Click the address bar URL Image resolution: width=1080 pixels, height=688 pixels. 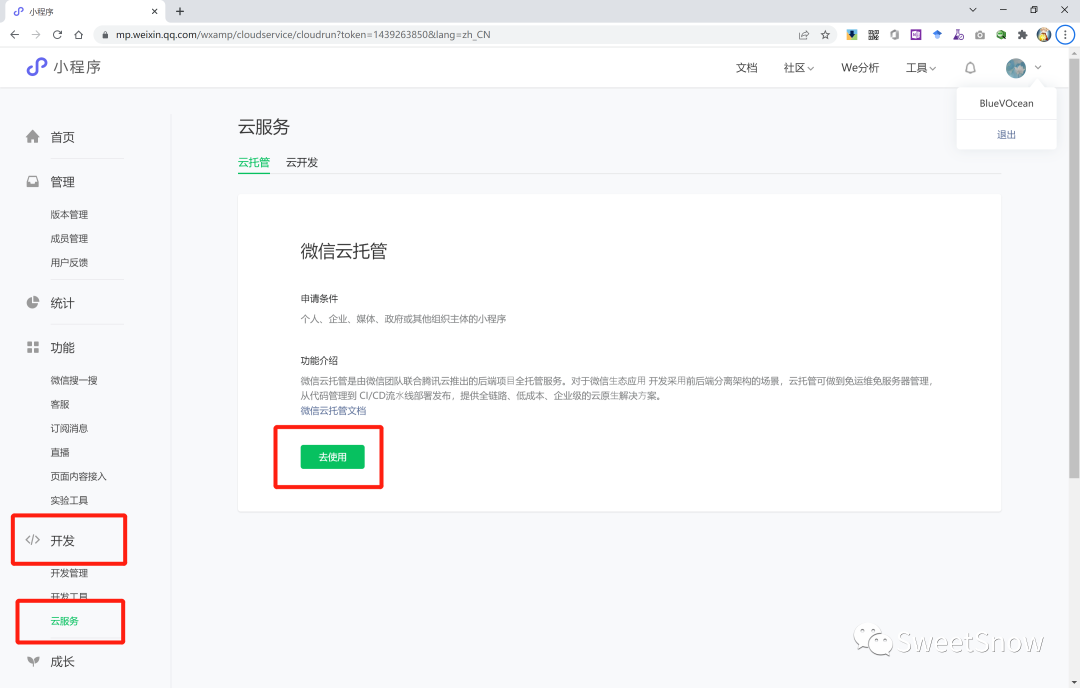(x=303, y=34)
